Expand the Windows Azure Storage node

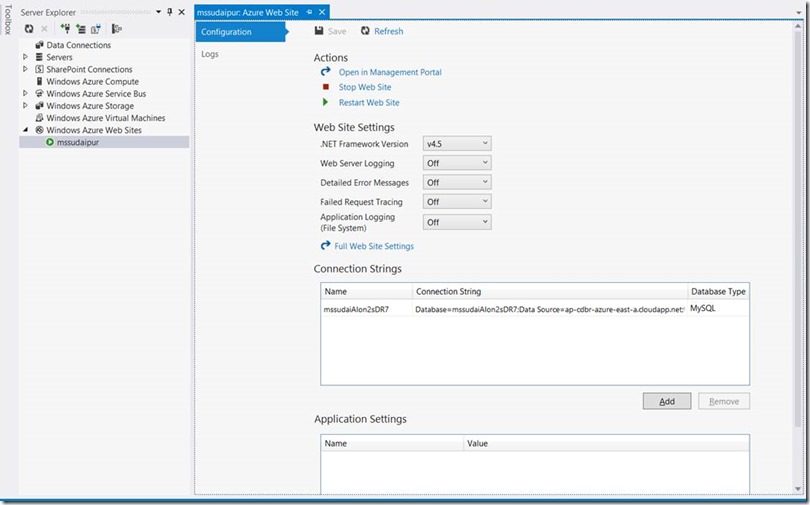coord(25,105)
